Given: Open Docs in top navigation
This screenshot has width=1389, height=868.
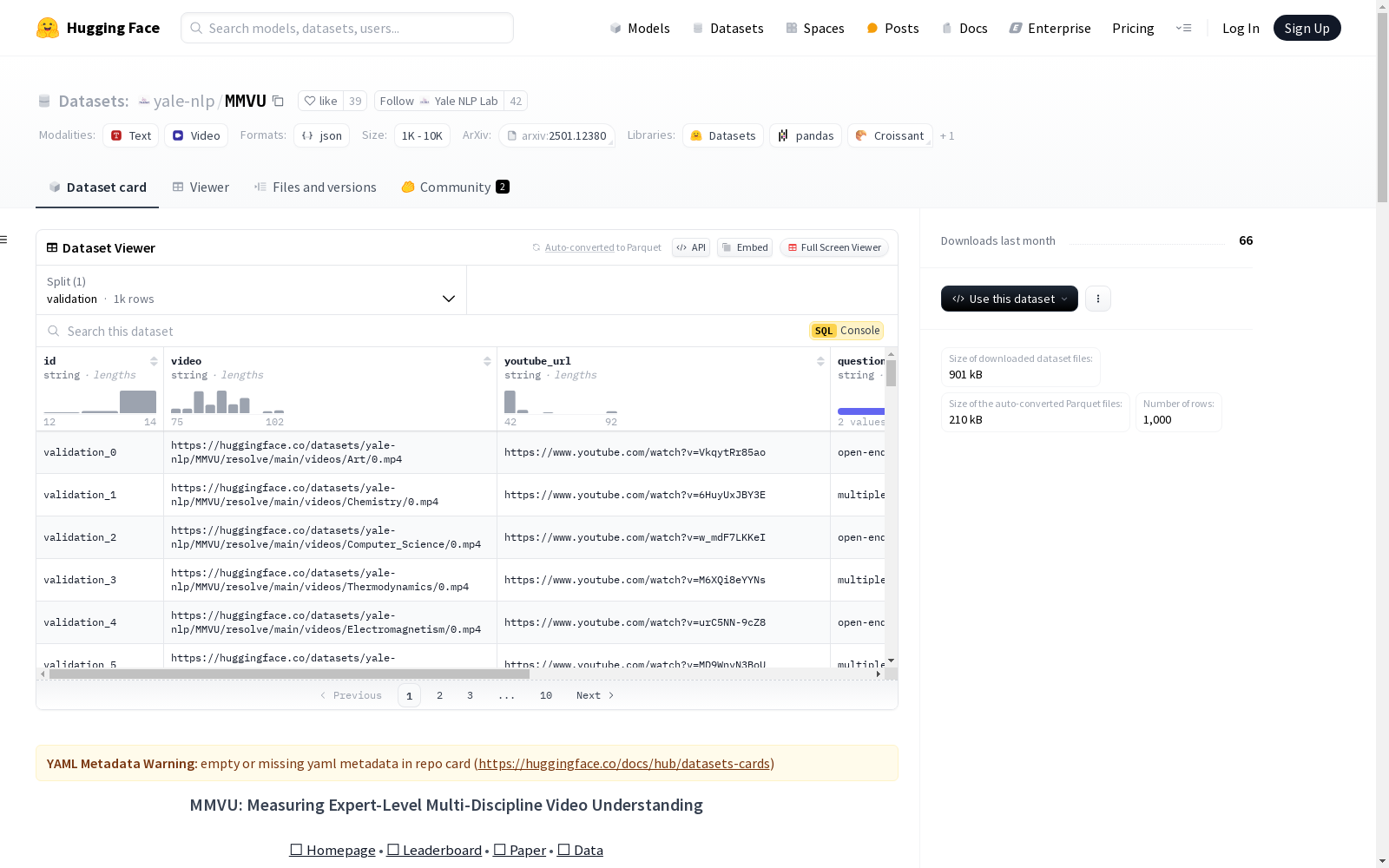Looking at the screenshot, I should click(x=964, y=28).
